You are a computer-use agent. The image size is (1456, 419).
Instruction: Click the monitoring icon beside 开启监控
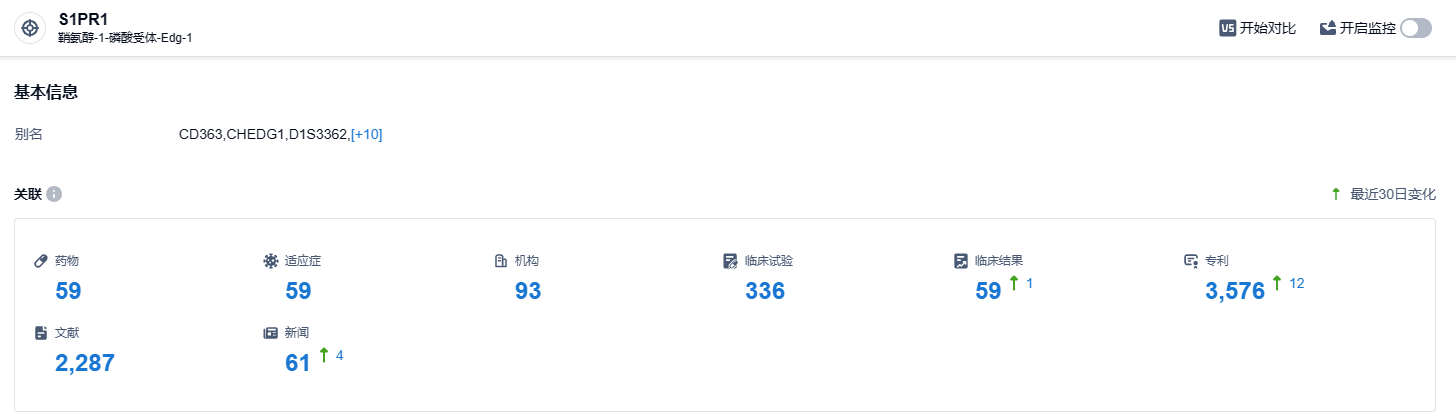(x=1328, y=28)
